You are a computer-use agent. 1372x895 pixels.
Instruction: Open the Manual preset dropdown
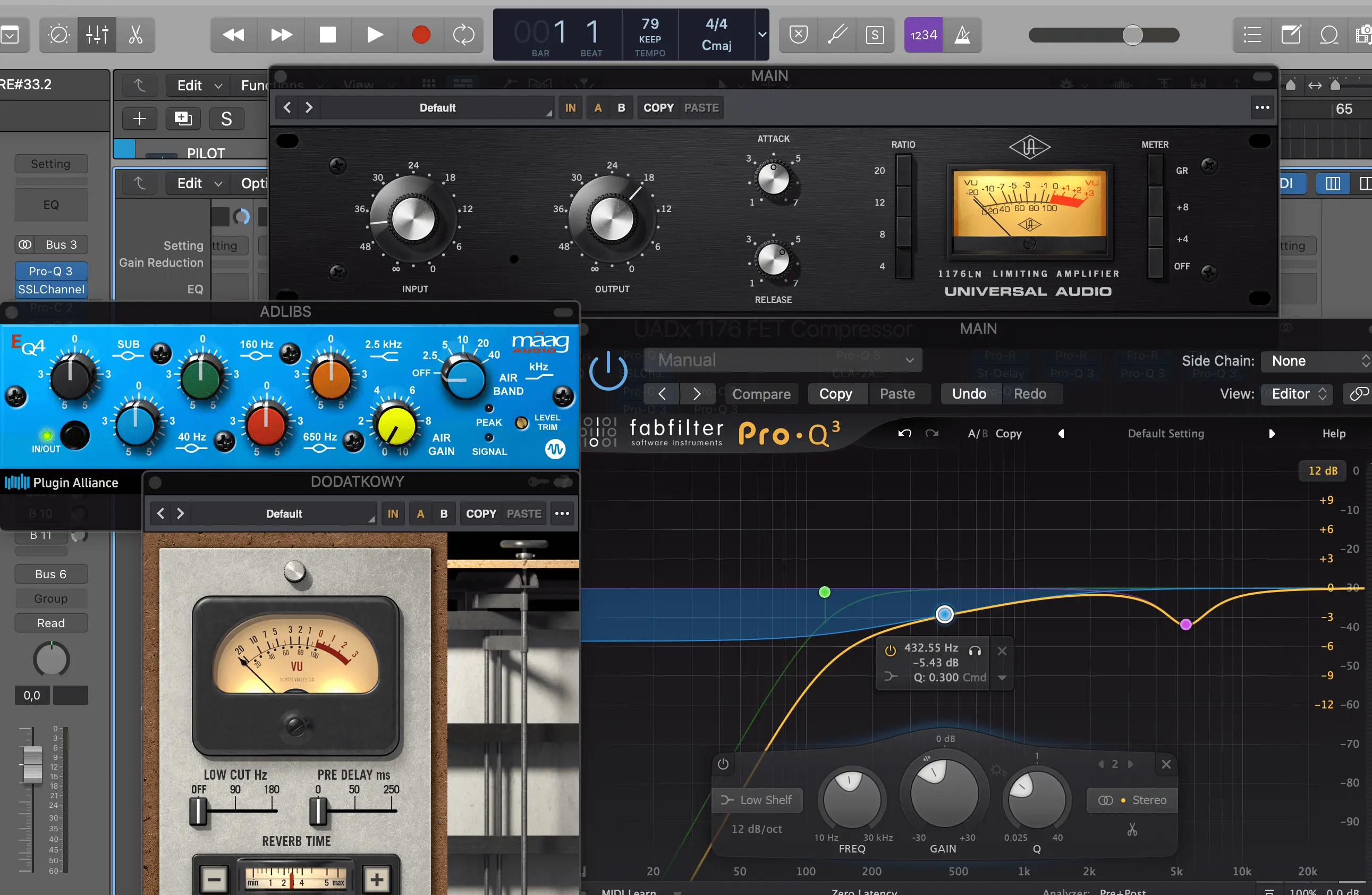783,360
